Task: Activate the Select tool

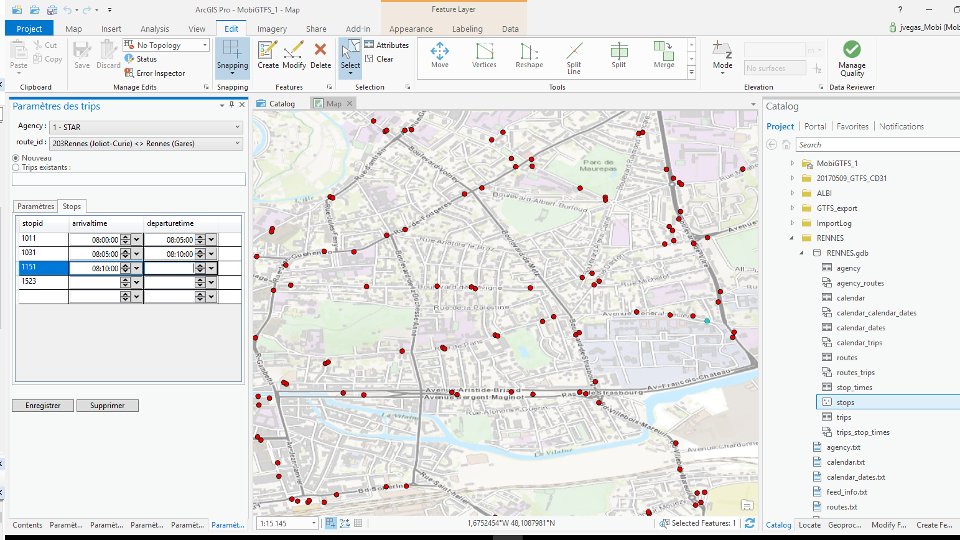Action: (350, 58)
